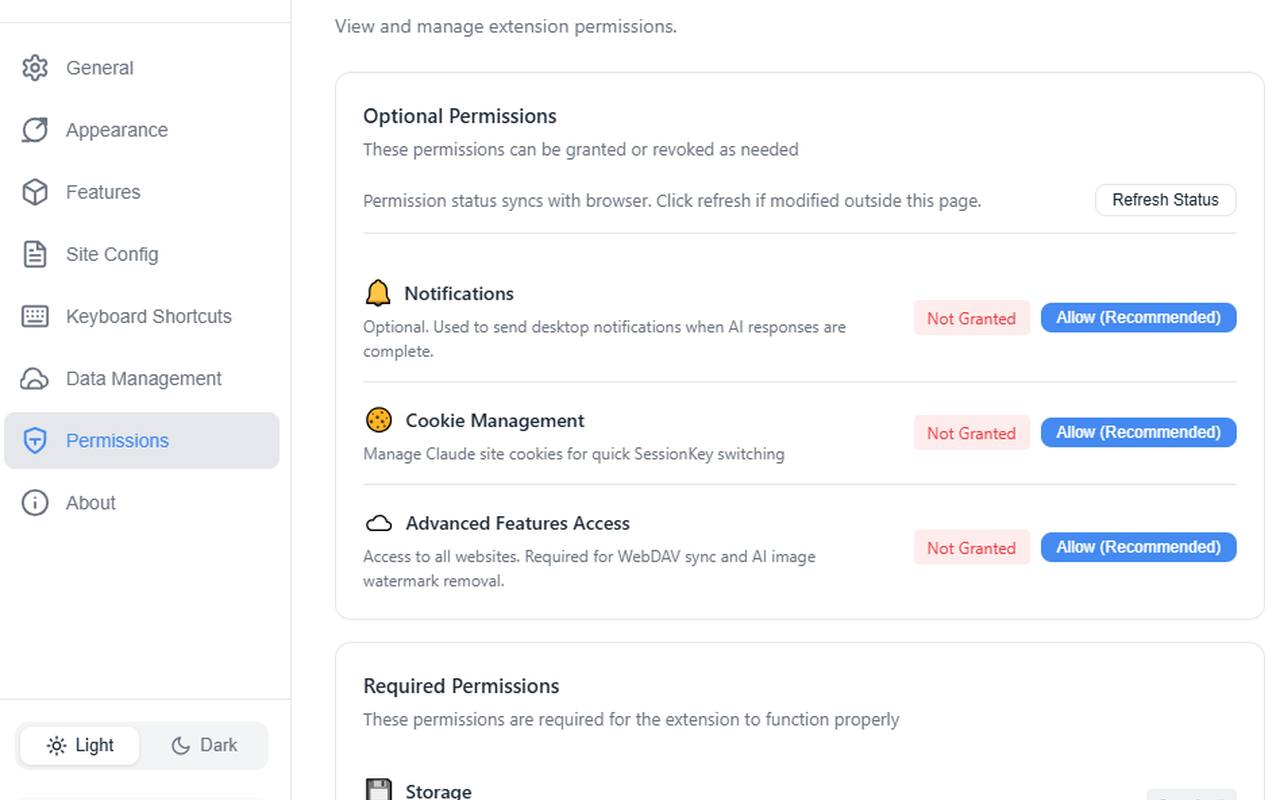This screenshot has width=1280, height=800.
Task: Click the Features cube icon
Action: [35, 192]
